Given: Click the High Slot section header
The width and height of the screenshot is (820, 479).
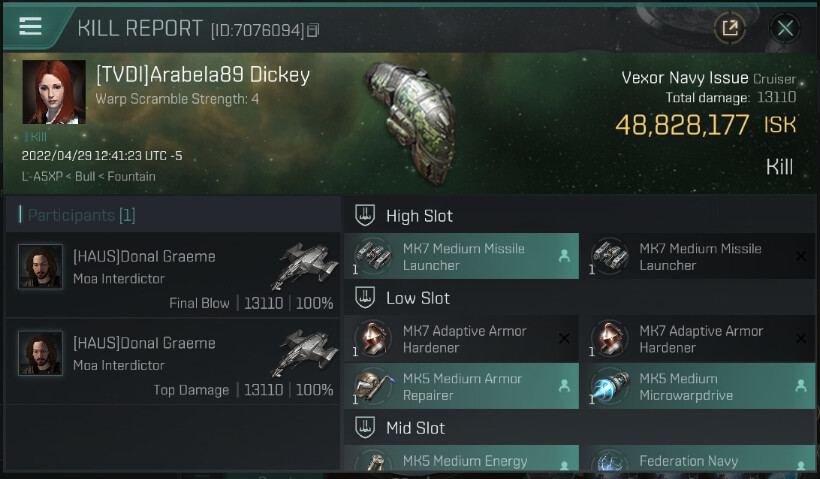Looking at the screenshot, I should click(419, 215).
